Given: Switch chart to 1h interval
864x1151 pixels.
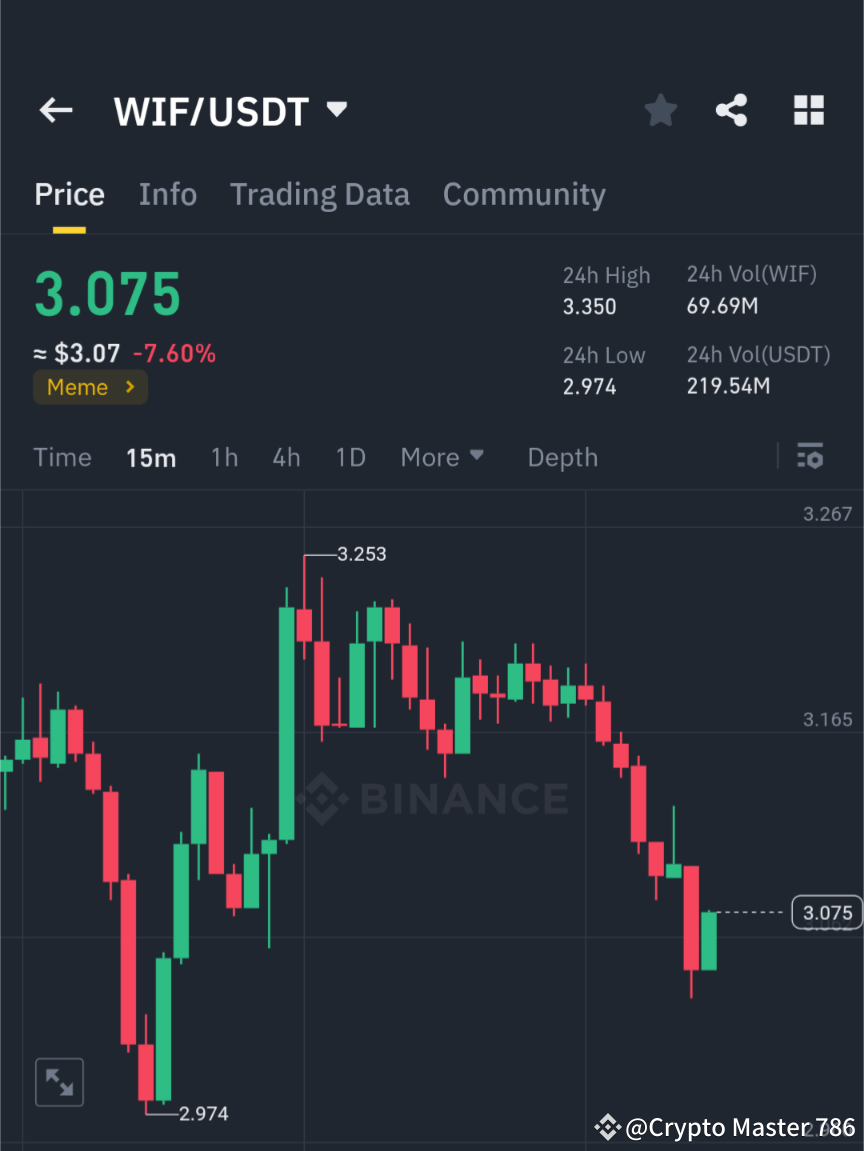Looking at the screenshot, I should tap(224, 457).
